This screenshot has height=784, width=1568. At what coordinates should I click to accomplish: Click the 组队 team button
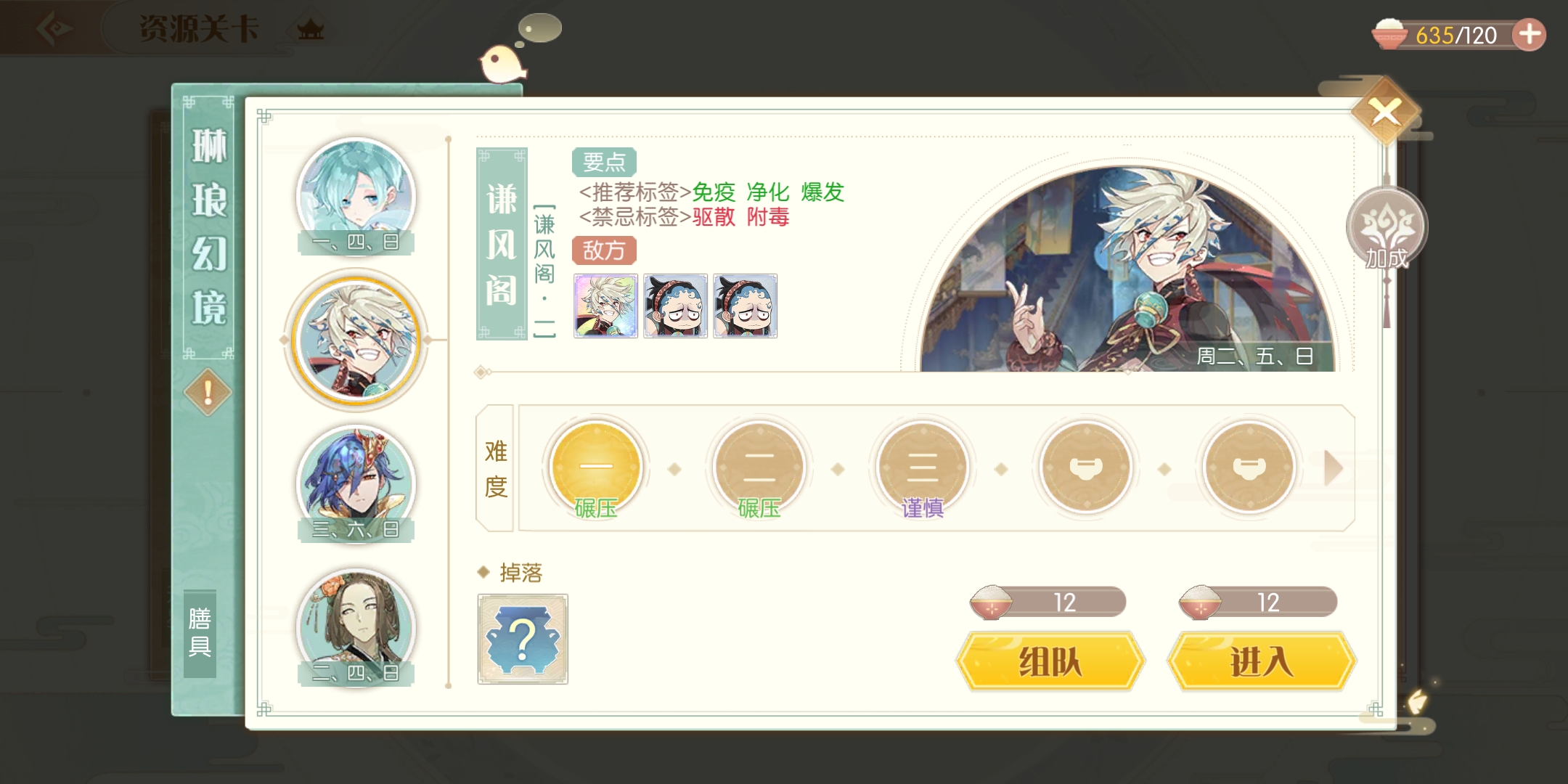[1050, 662]
